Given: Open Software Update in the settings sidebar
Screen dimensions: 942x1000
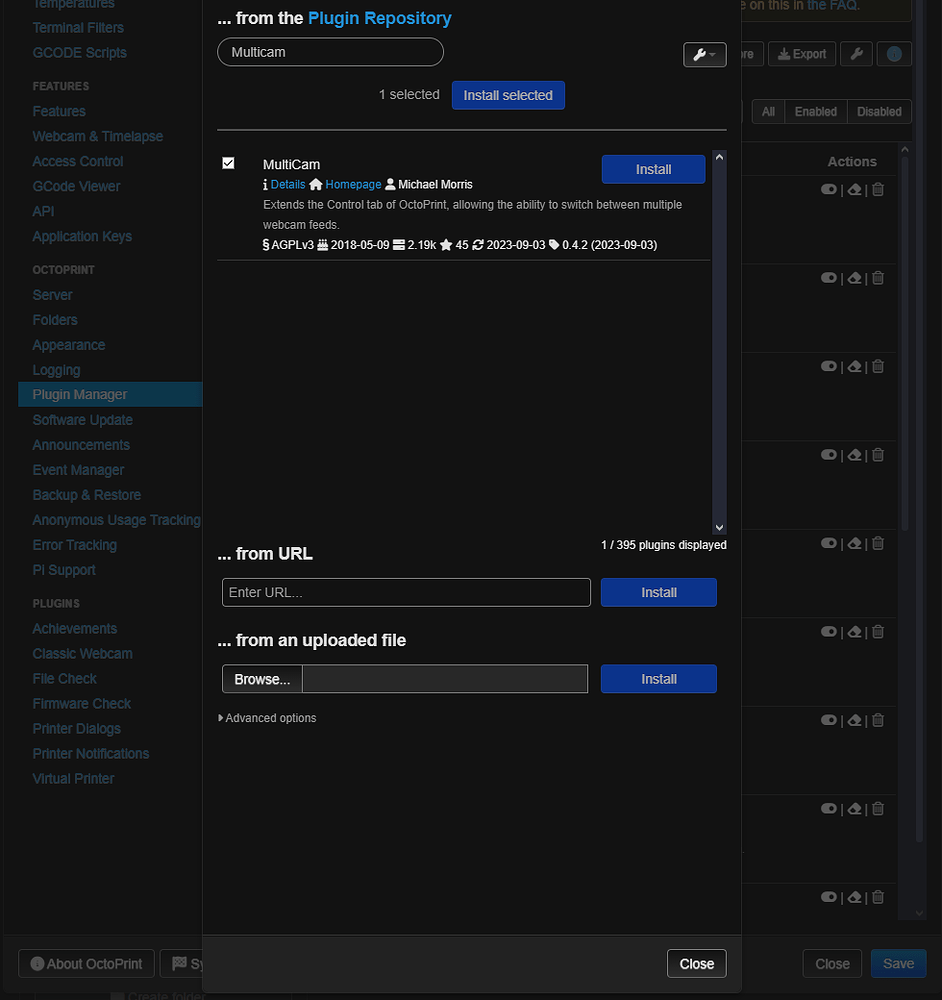Looking at the screenshot, I should coord(82,419).
